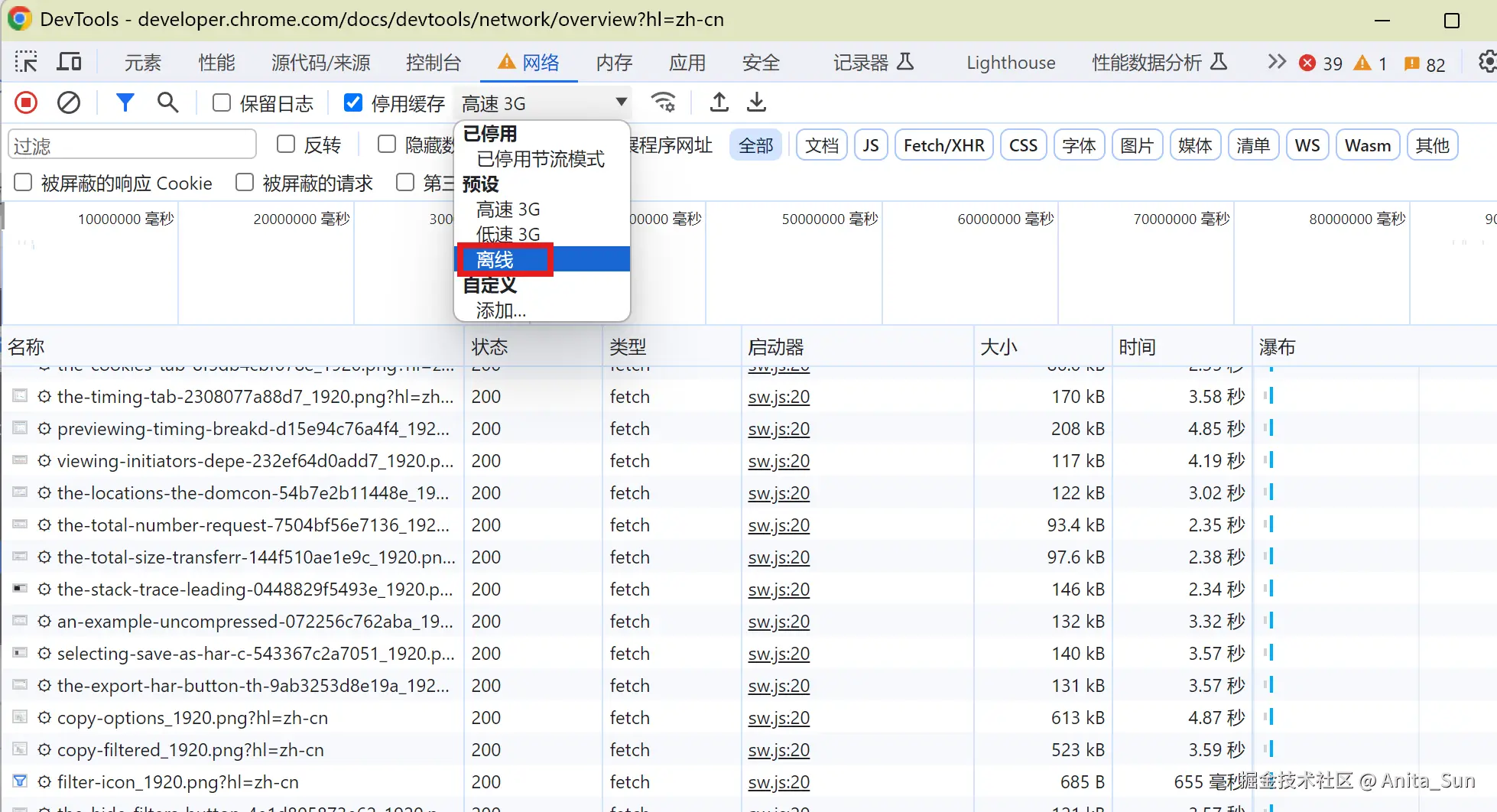Filter requests by Fetch/XHR
Image resolution: width=1497 pixels, height=812 pixels.
(944, 145)
